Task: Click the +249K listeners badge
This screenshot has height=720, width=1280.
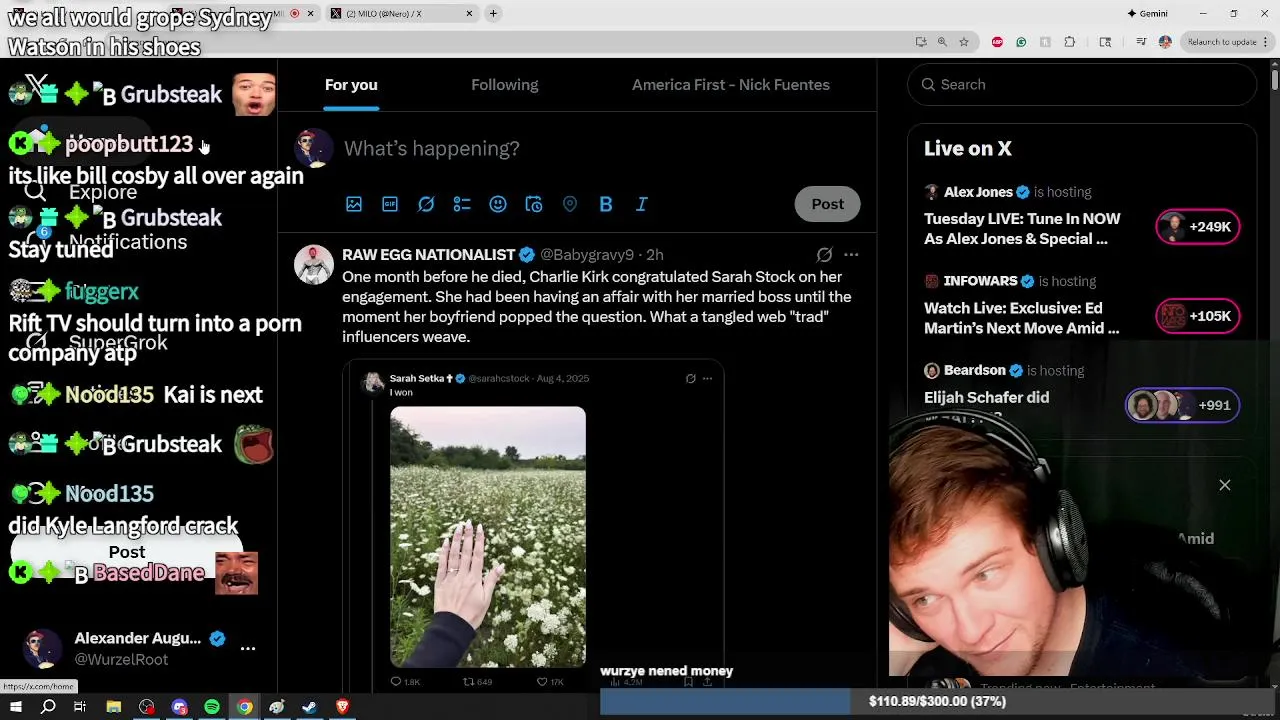Action: pyautogui.click(x=1198, y=227)
